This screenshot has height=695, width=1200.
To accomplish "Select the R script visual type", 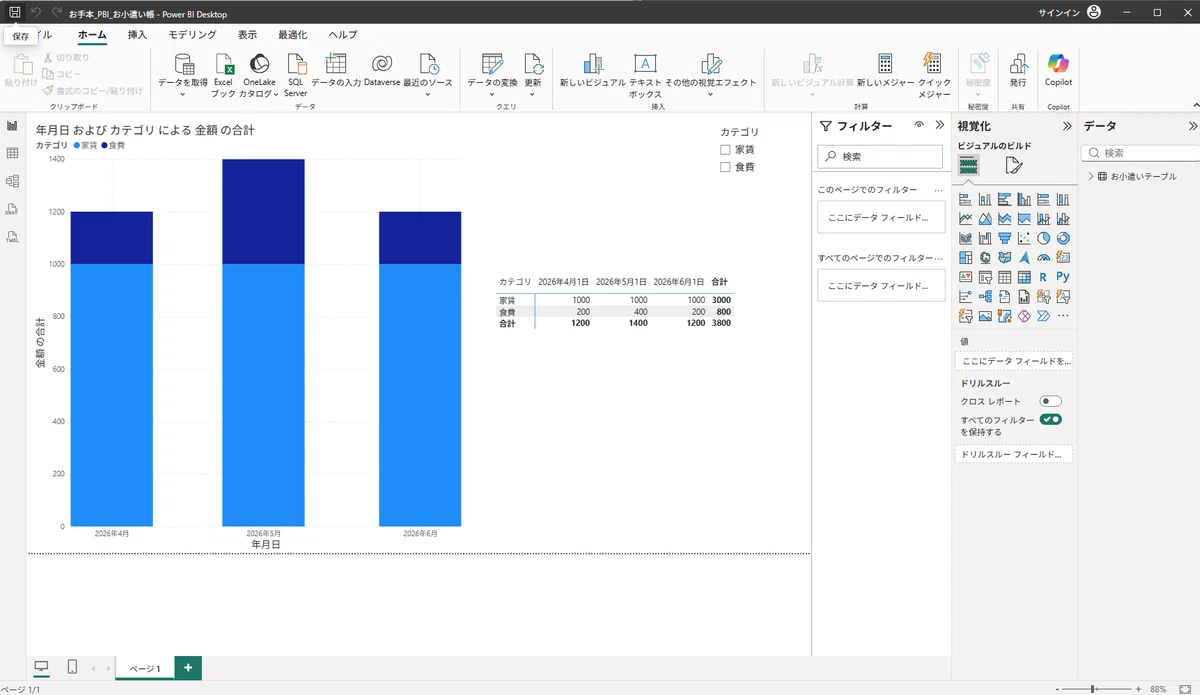I will click(1043, 277).
